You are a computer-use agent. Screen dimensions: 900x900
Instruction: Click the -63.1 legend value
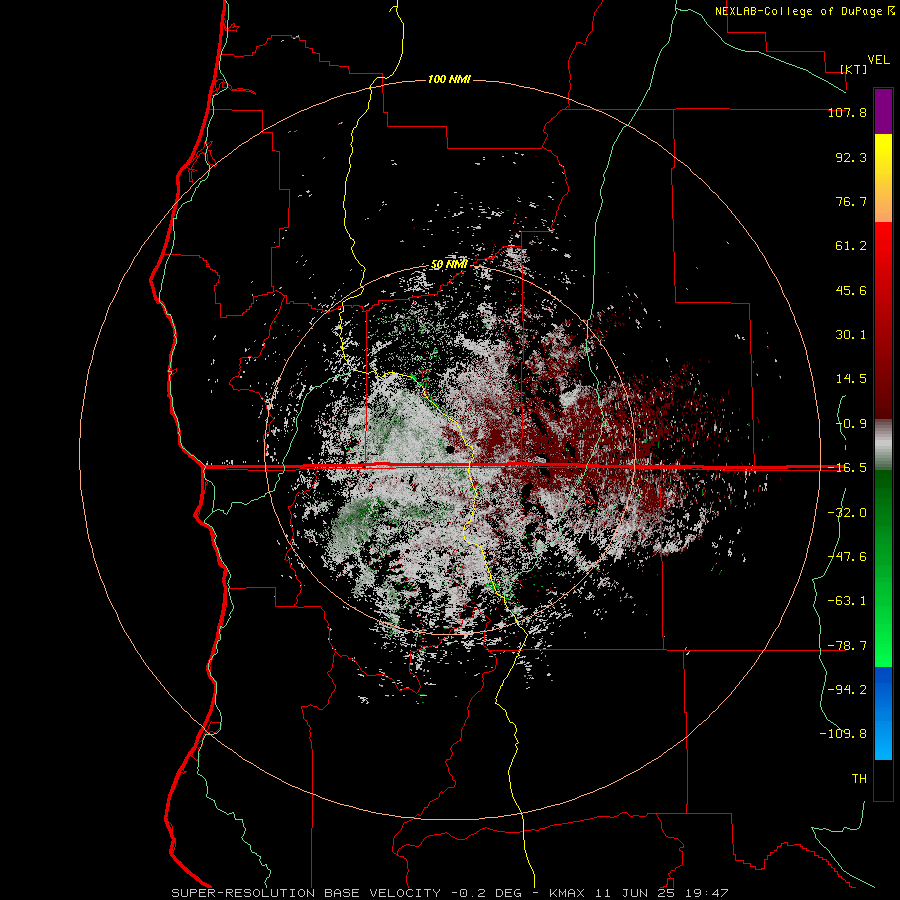tap(847, 601)
